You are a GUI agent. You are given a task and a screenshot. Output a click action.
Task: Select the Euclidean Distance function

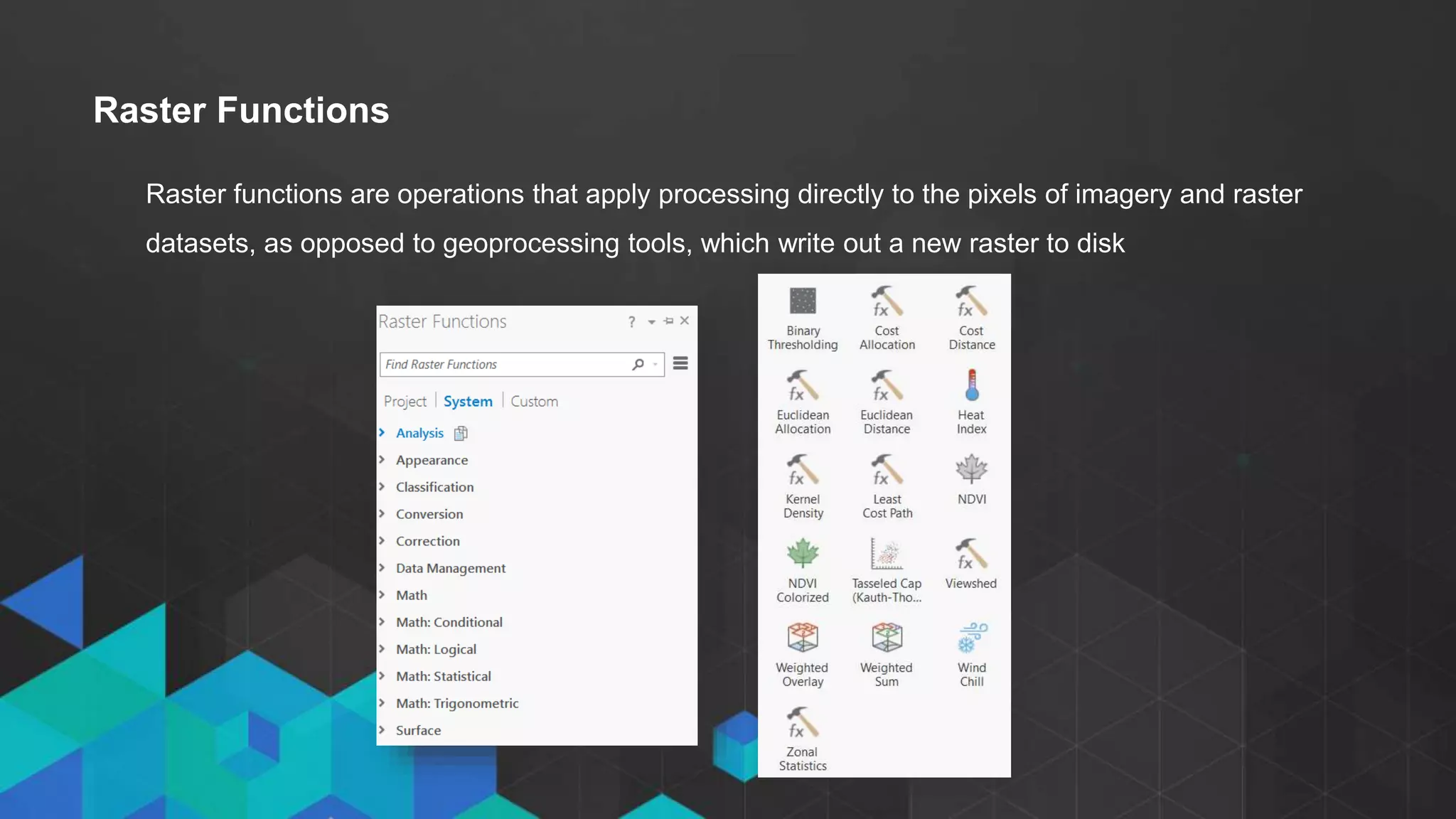point(887,402)
